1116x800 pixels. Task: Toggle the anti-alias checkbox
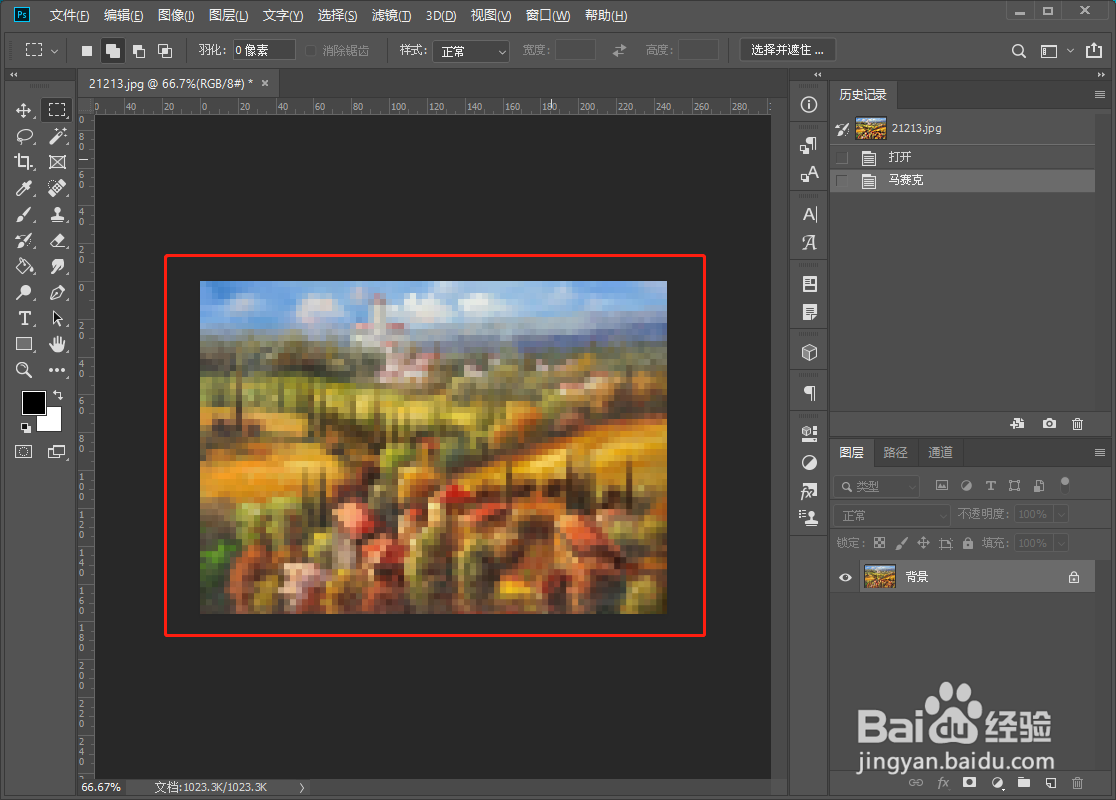(x=311, y=51)
